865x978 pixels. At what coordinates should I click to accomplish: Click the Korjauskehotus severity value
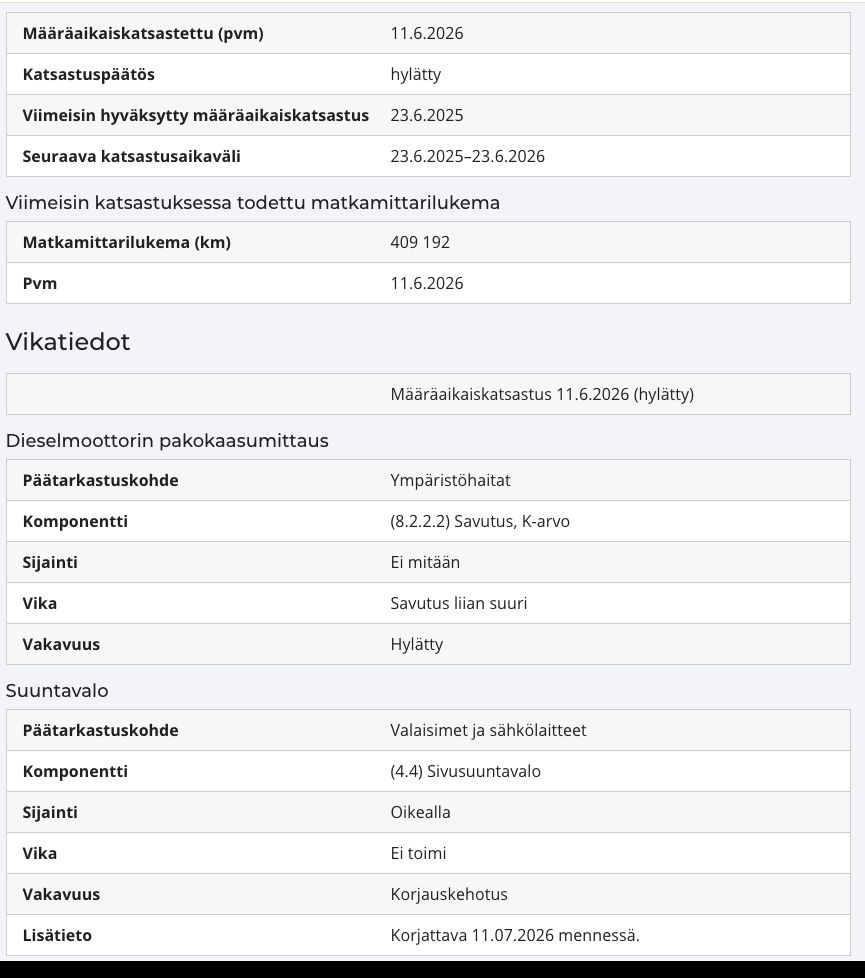[x=449, y=894]
